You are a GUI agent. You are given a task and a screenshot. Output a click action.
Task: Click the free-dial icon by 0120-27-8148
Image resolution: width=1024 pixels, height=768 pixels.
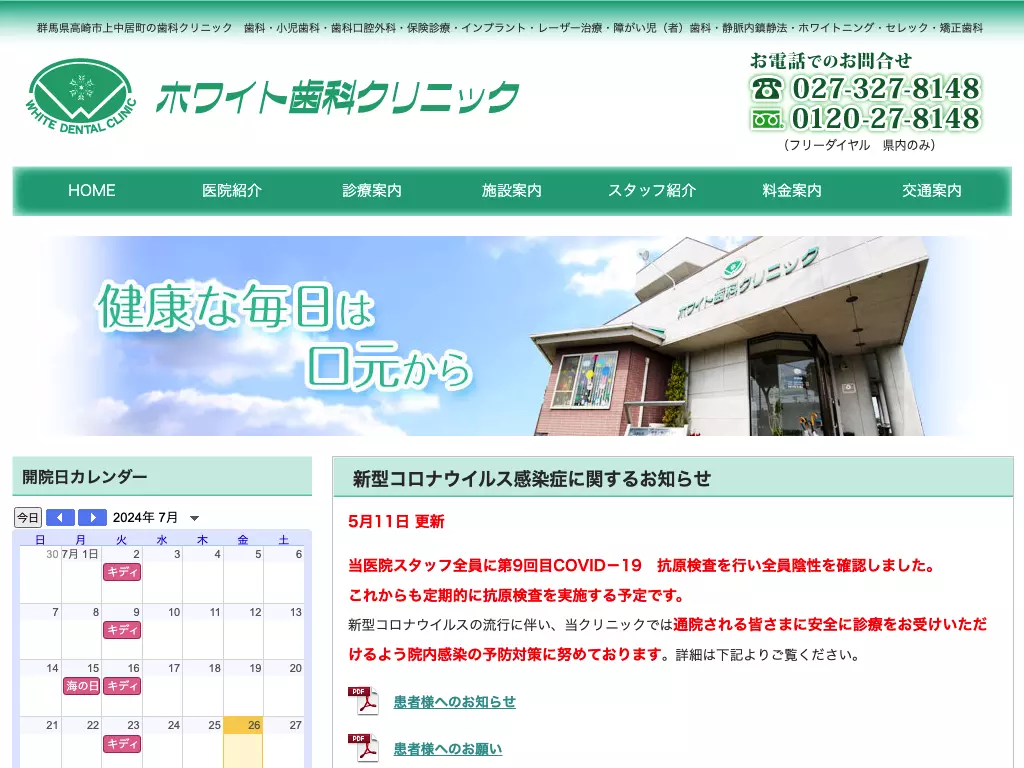point(767,119)
